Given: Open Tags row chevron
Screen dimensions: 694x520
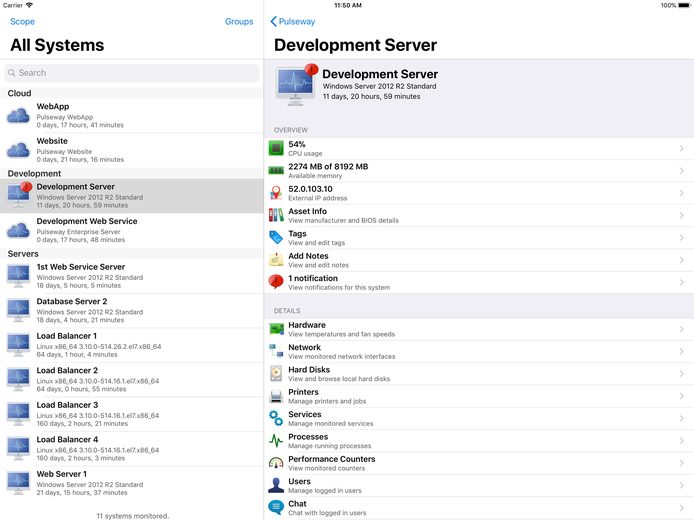Looking at the screenshot, I should 682,238.
